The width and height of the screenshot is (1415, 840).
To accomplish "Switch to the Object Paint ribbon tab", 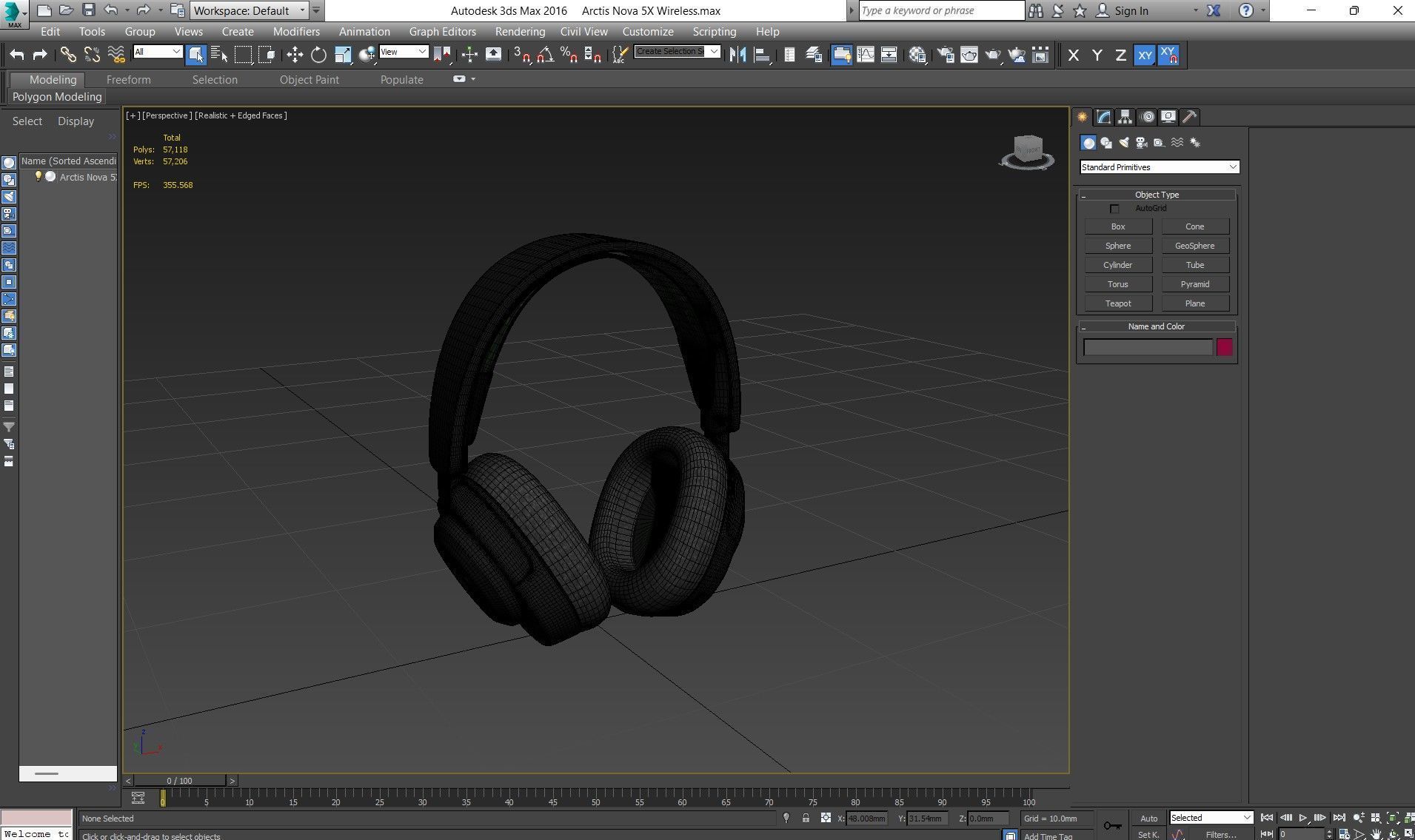I will coord(309,80).
